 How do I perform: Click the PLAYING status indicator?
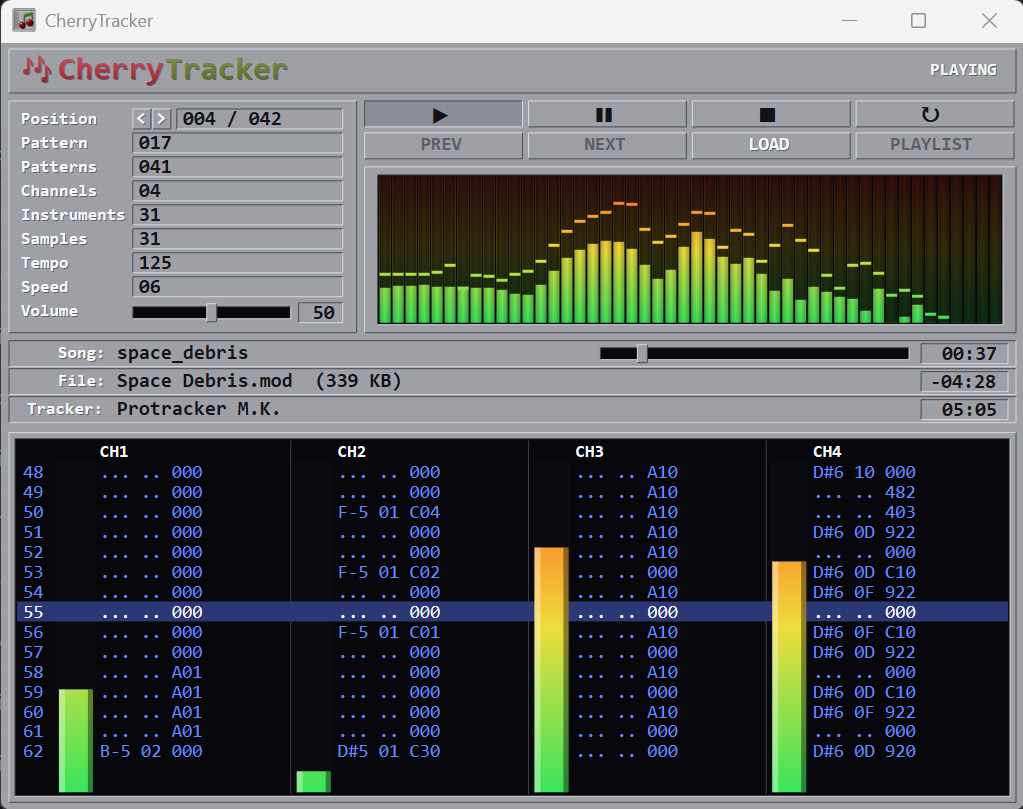point(963,70)
